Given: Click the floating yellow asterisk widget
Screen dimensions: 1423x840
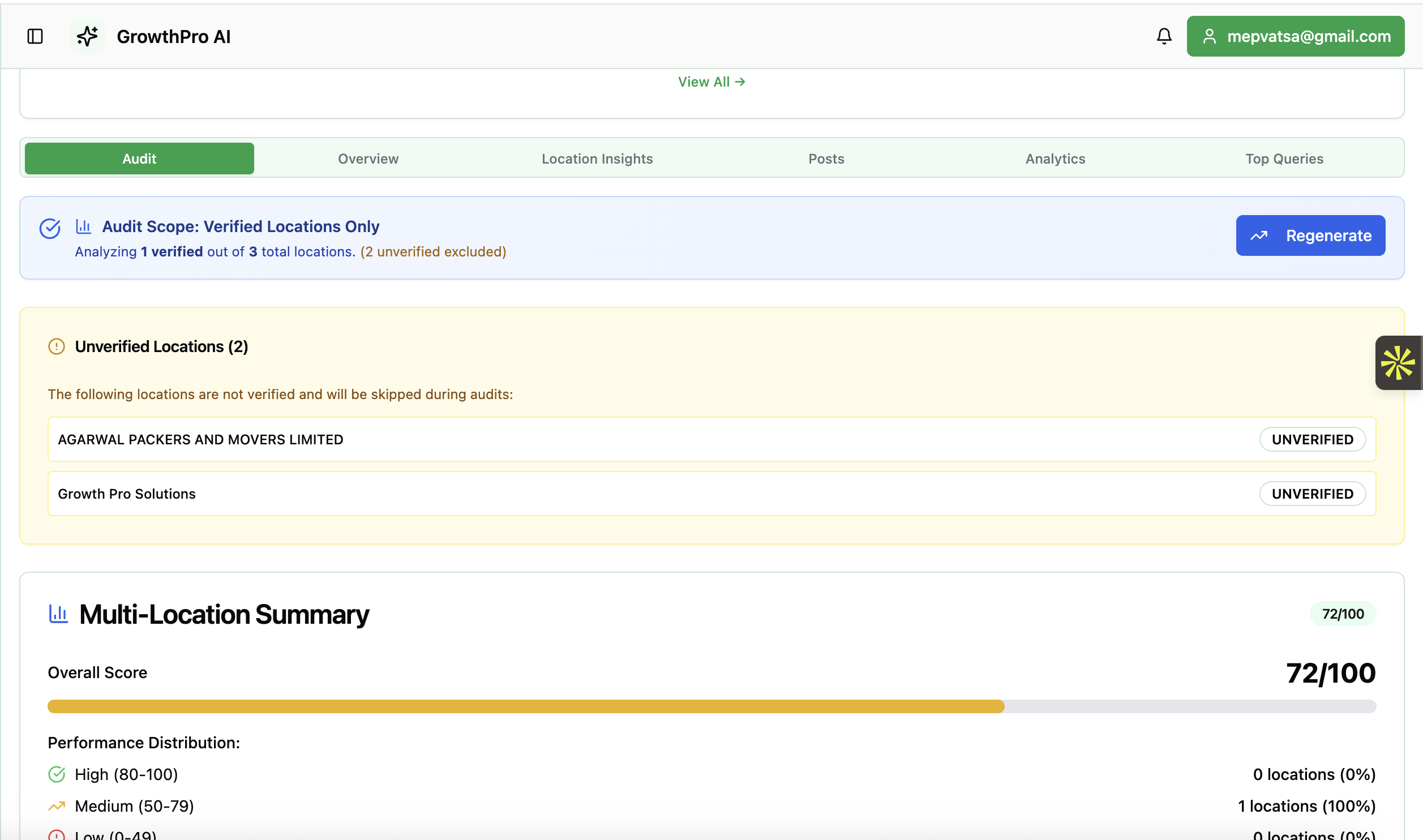Looking at the screenshot, I should (1398, 362).
